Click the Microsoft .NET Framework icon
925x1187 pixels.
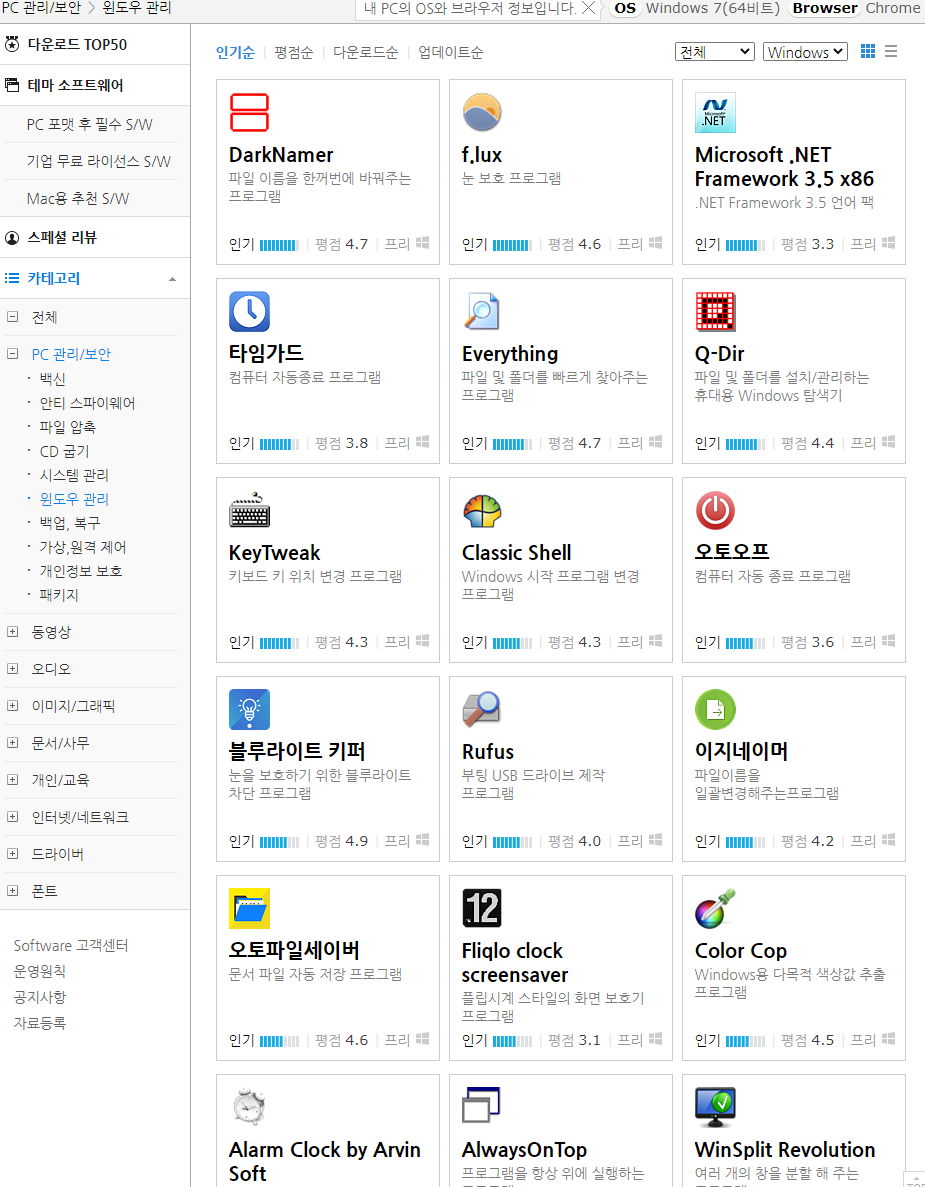[715, 112]
